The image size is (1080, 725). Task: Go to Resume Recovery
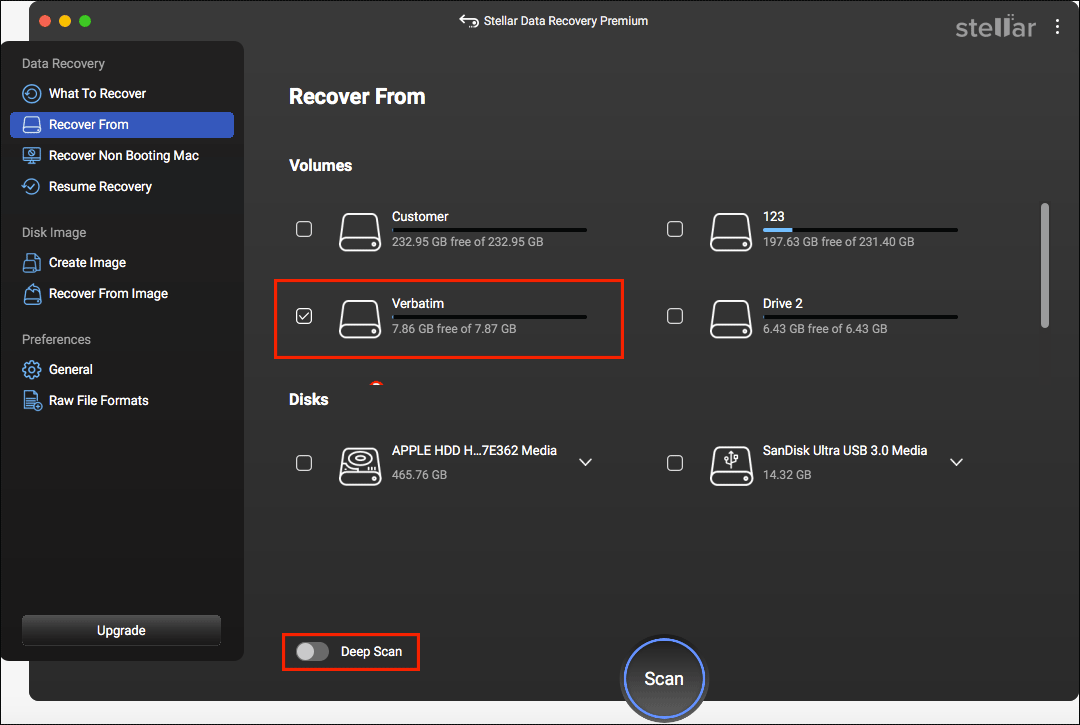[122, 187]
